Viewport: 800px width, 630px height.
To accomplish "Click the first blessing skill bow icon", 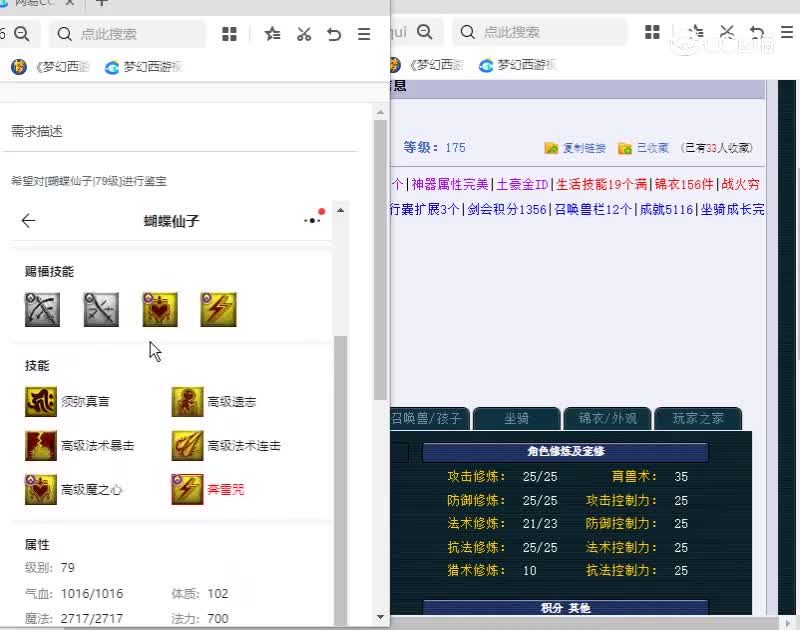I will coord(42,309).
